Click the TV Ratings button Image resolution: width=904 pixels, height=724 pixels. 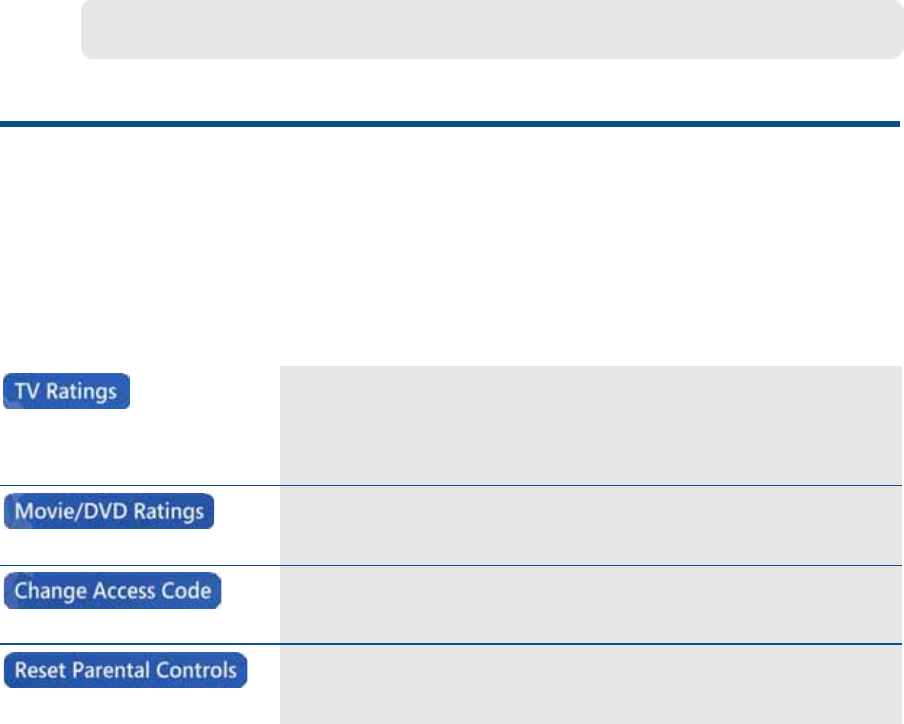point(67,391)
